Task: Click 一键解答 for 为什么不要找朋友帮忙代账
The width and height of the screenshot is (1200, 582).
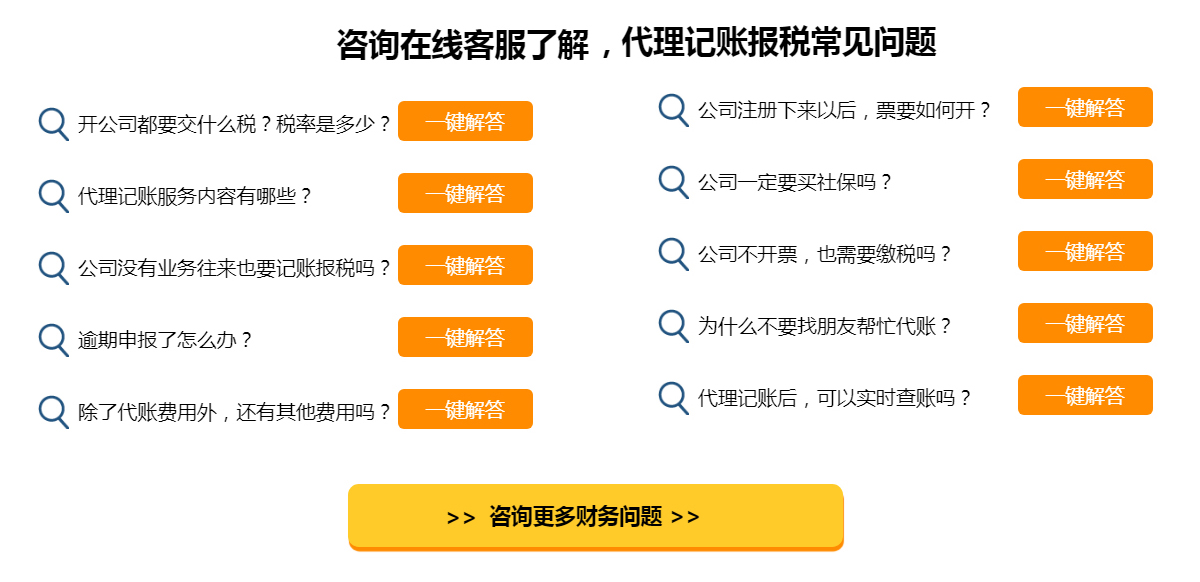Action: [1085, 323]
